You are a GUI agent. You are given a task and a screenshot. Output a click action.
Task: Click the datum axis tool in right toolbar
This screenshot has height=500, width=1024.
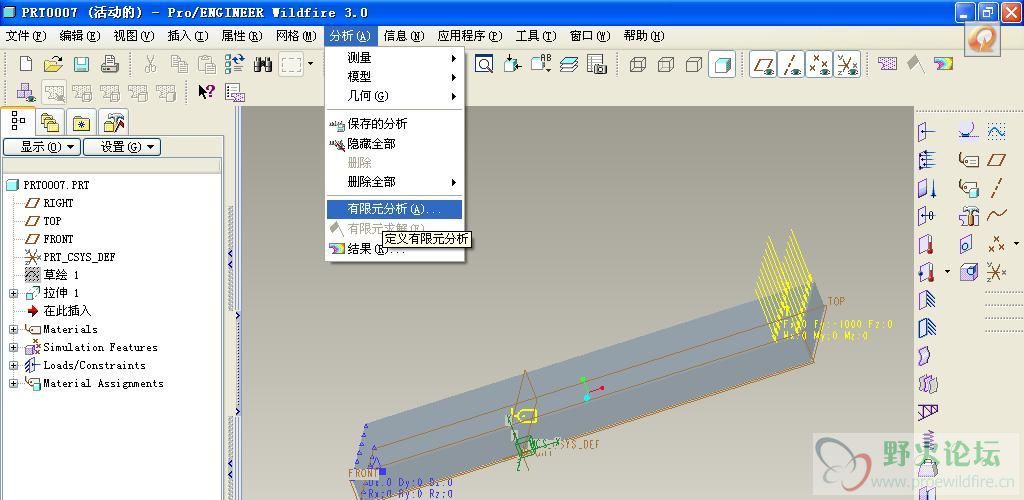pos(996,188)
